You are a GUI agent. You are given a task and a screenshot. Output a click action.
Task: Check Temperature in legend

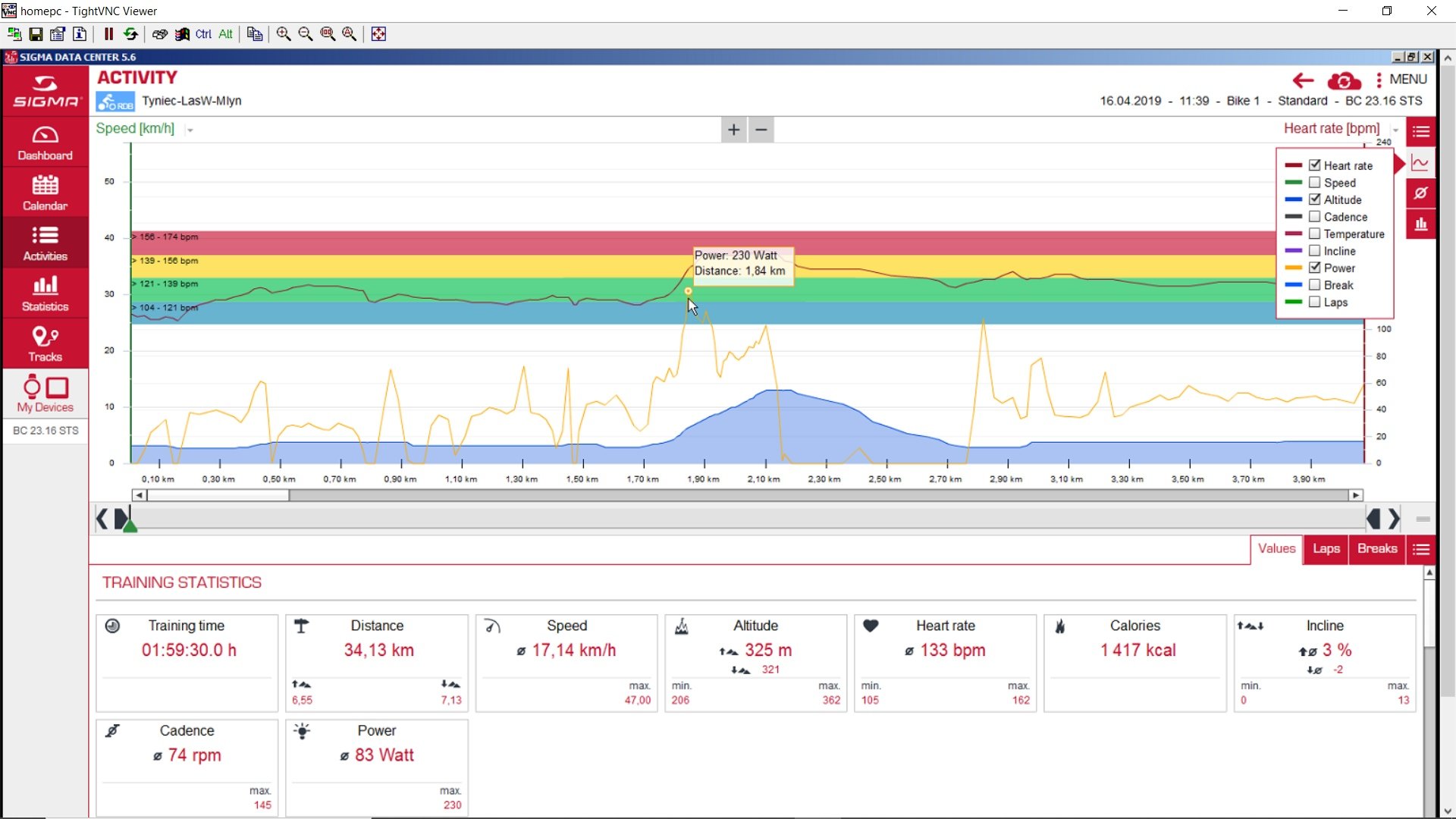click(1315, 234)
